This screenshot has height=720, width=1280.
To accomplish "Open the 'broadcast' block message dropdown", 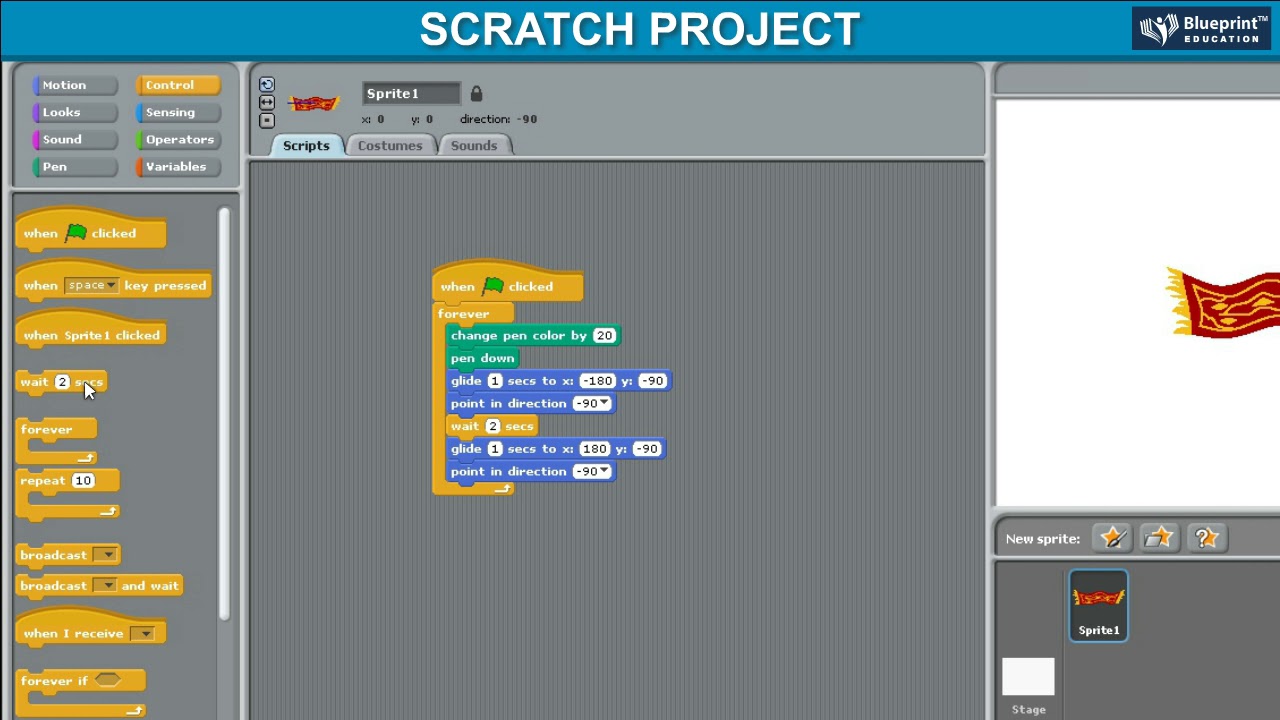I will [106, 555].
